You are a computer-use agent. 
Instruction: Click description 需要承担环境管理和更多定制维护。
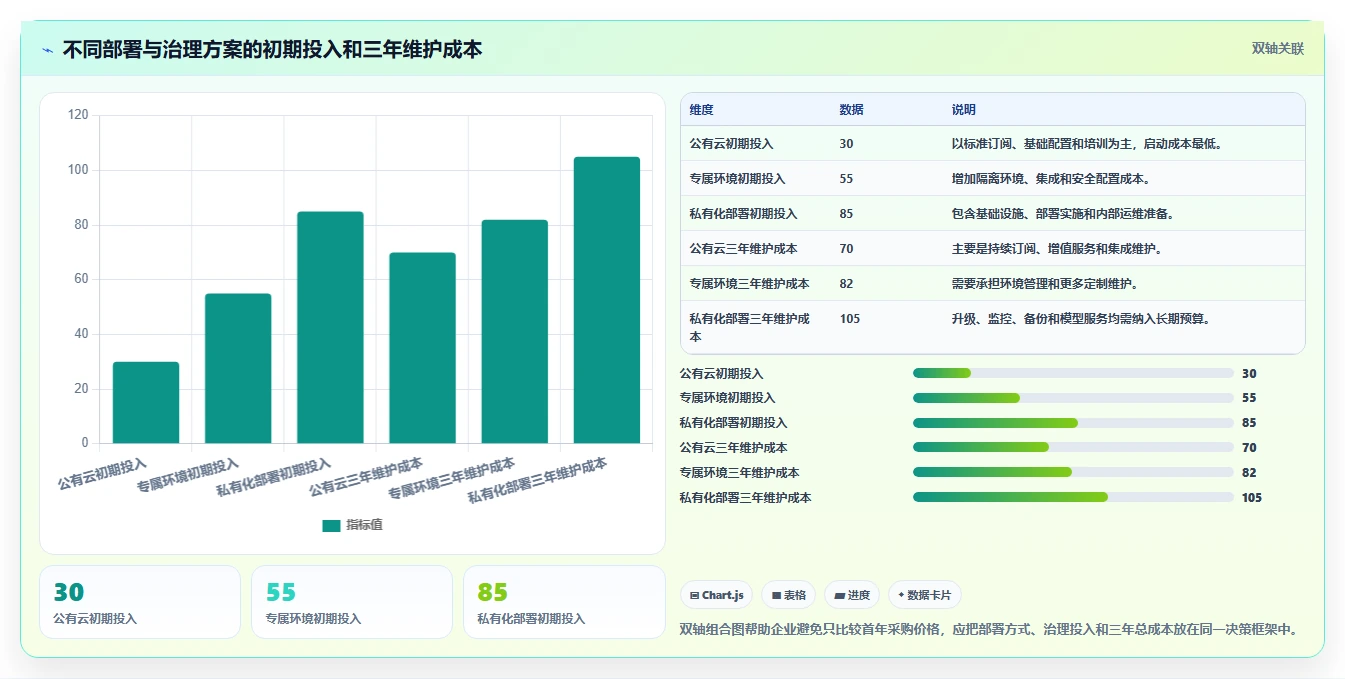tap(1044, 284)
